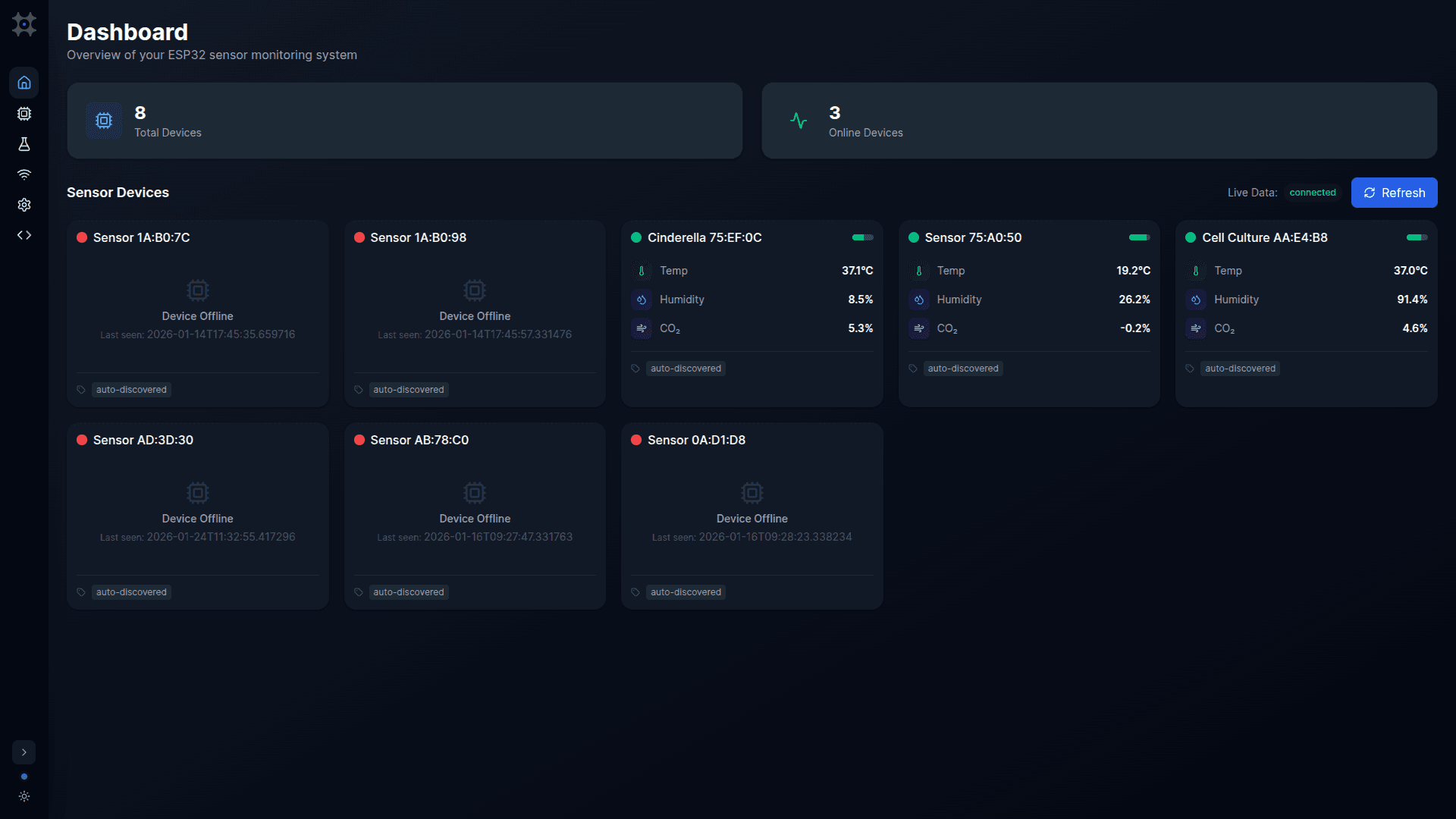
Task: Click Humidity row icon on Cinderella card
Action: [x=642, y=300]
